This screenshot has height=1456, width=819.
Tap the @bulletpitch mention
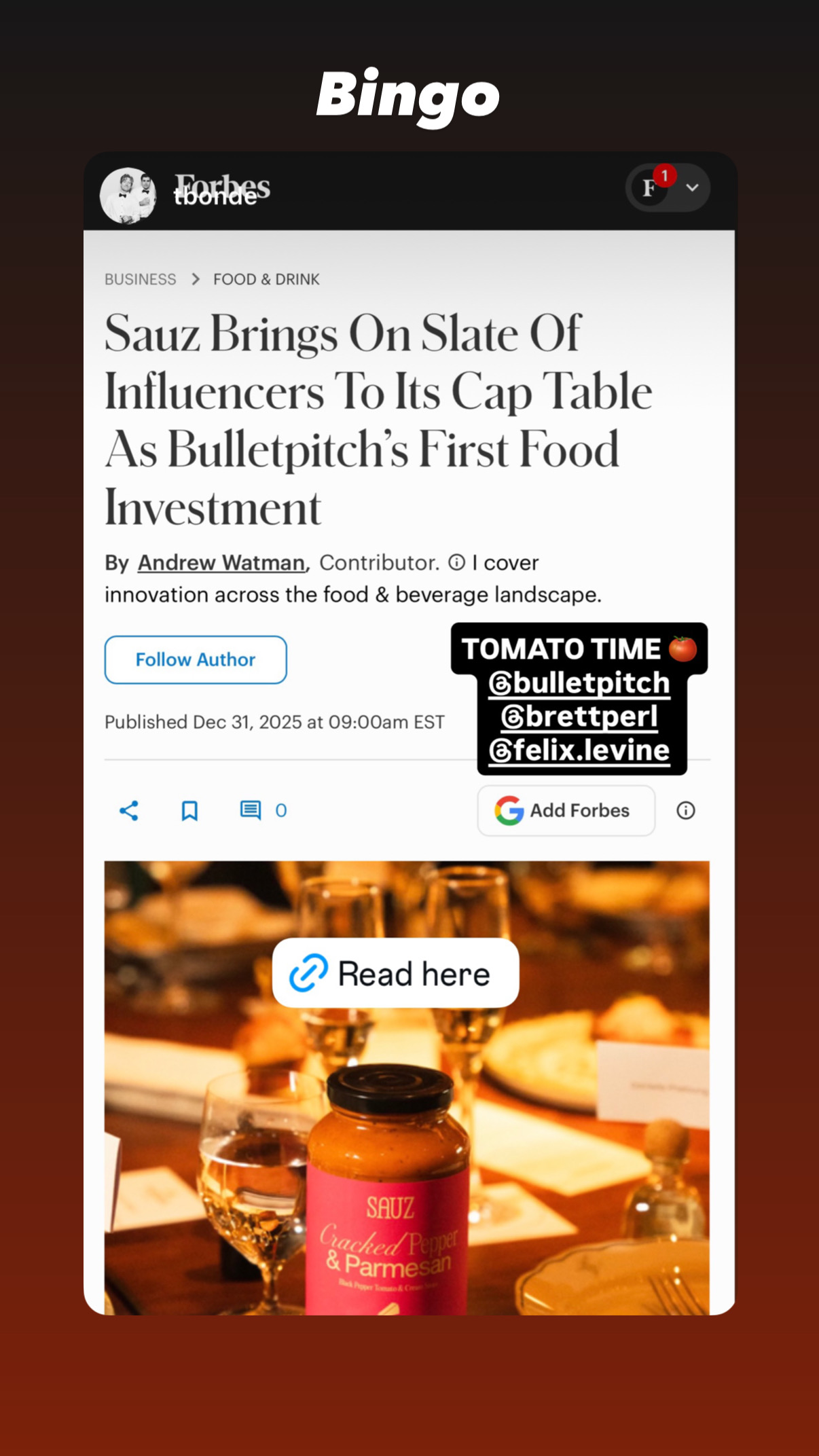coord(579,683)
